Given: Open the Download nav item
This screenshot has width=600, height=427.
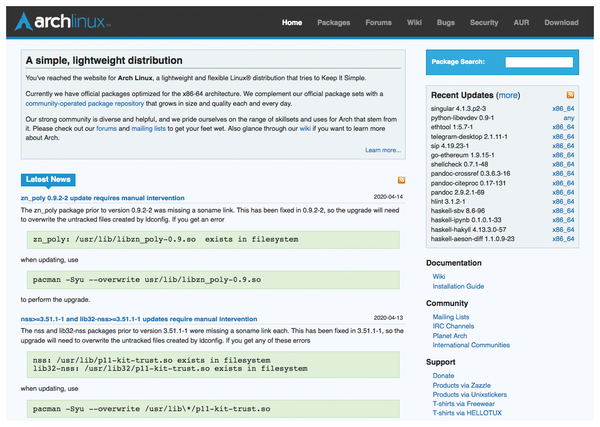Looking at the screenshot, I should coord(561,23).
